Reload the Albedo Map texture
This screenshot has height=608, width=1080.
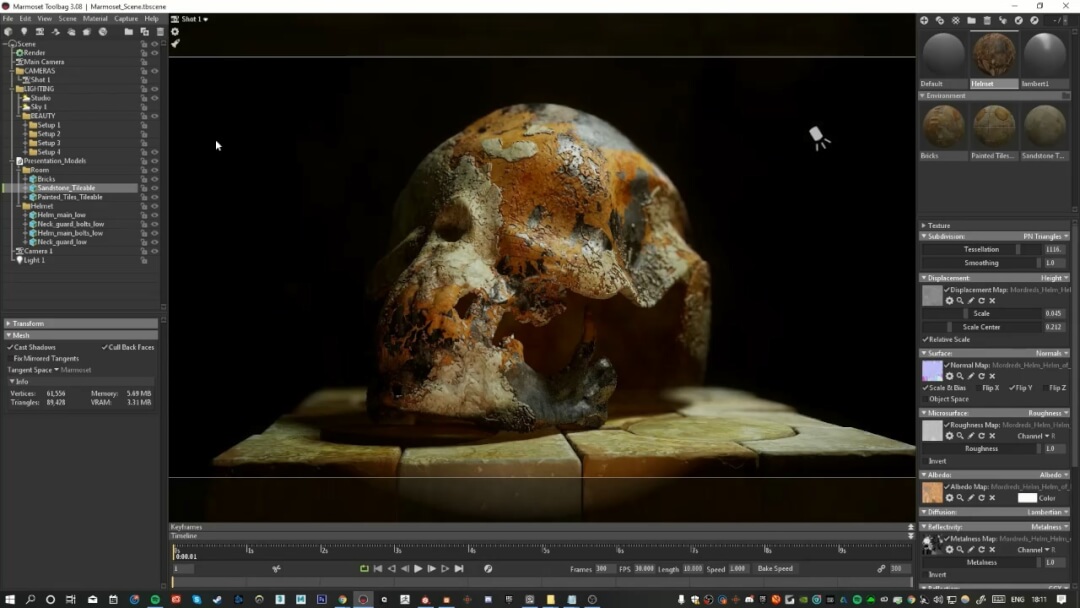point(982,498)
